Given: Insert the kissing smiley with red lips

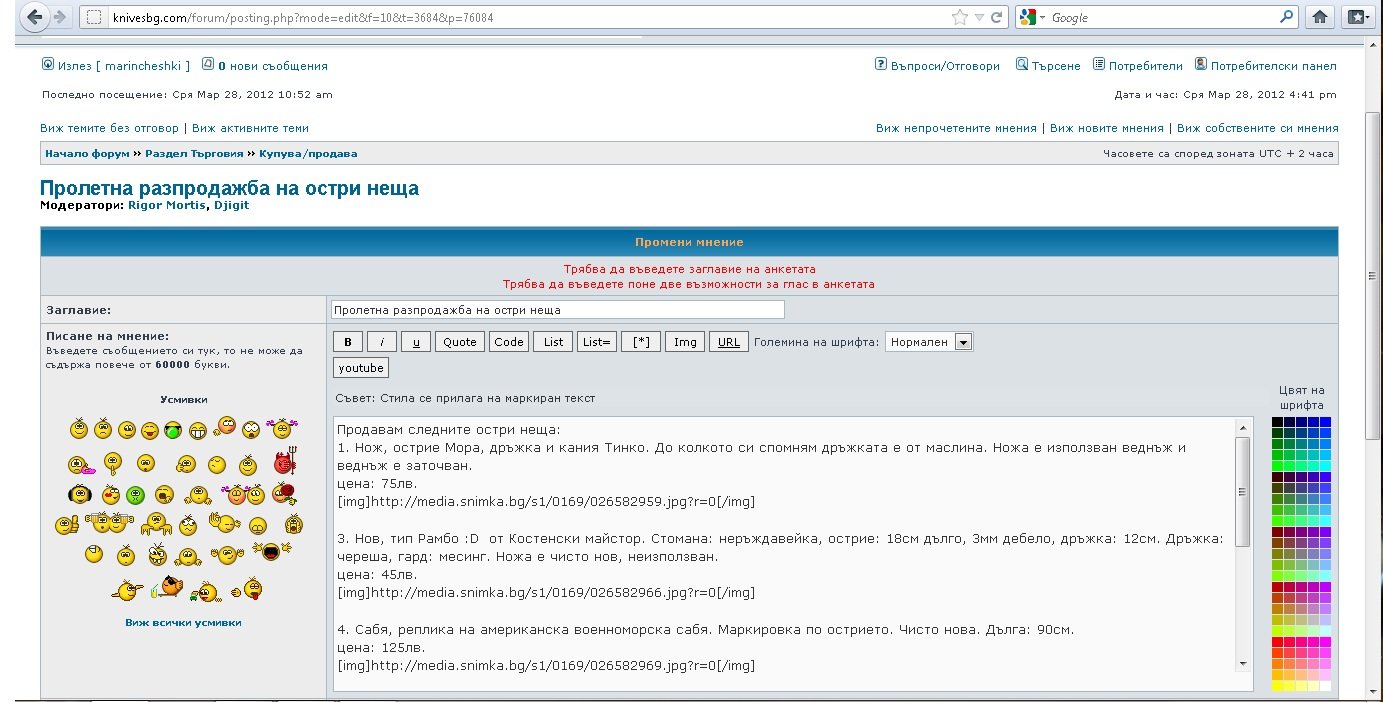Looking at the screenshot, I should tap(111, 495).
